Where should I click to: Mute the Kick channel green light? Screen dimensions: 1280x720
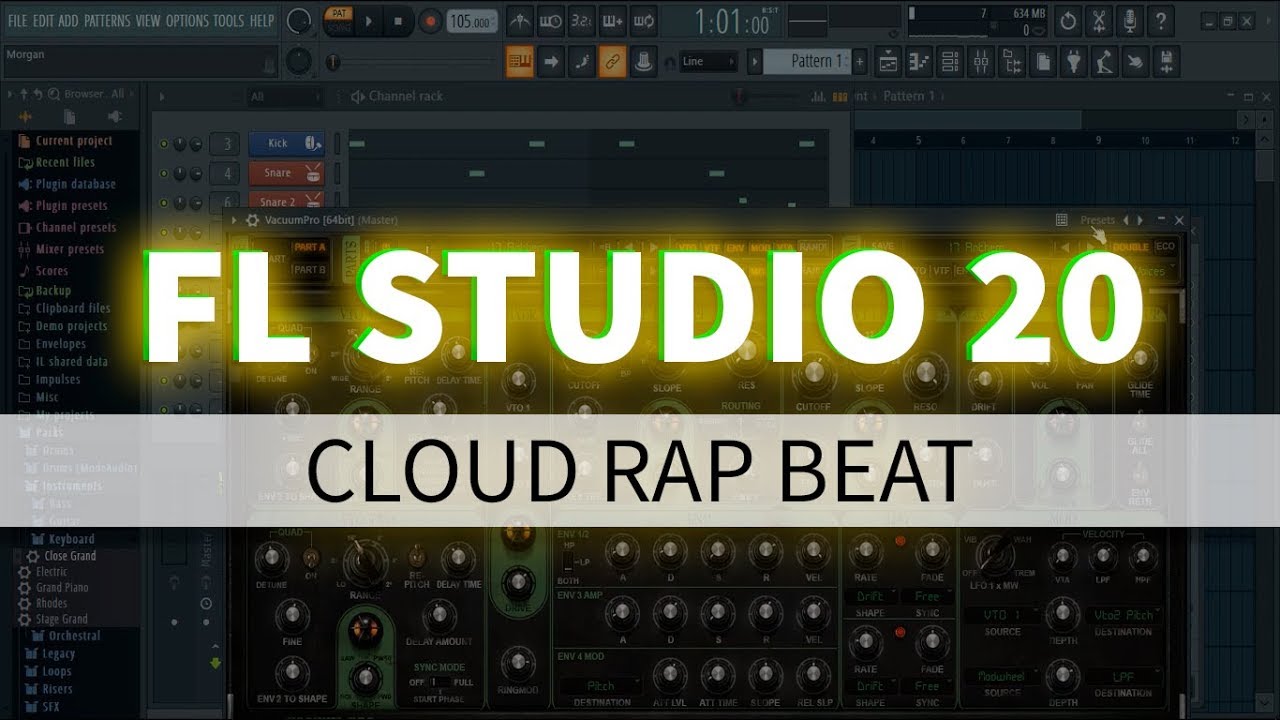[x=164, y=144]
